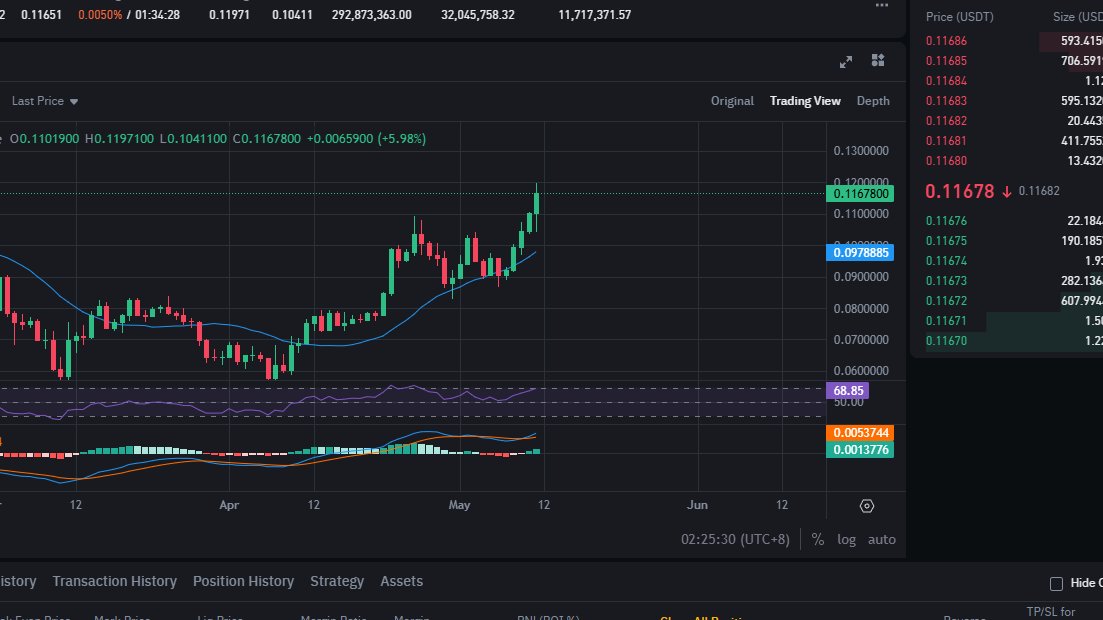Click the 0.1167800 current price label
Viewport: 1103px width, 620px height.
coord(860,194)
